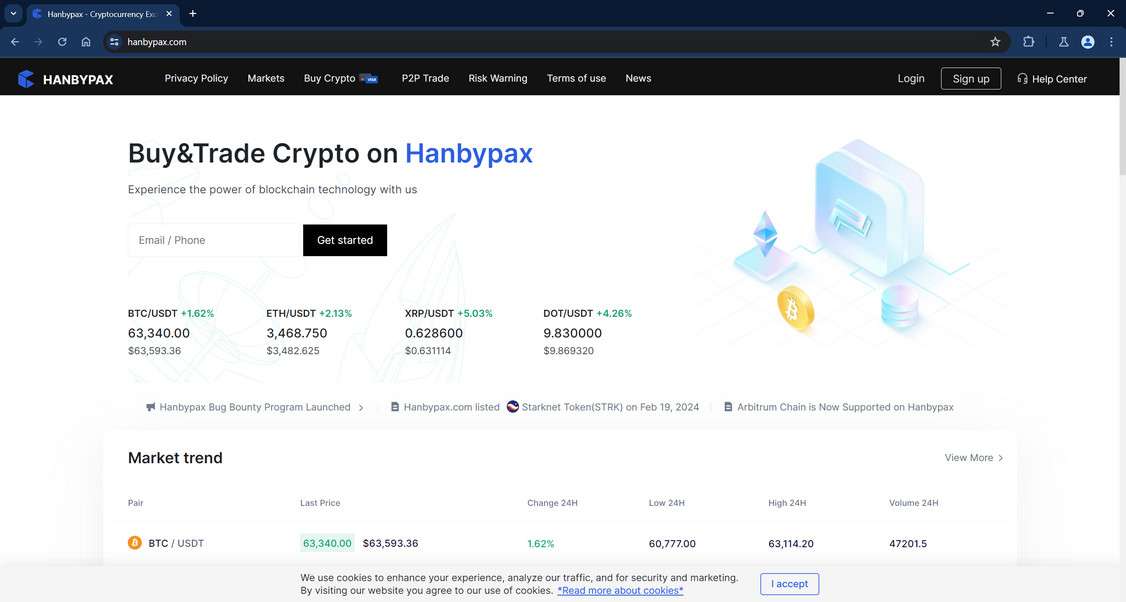Click the Bitcoin icon in BTC / USDT row
1126x602 pixels.
coord(134,543)
